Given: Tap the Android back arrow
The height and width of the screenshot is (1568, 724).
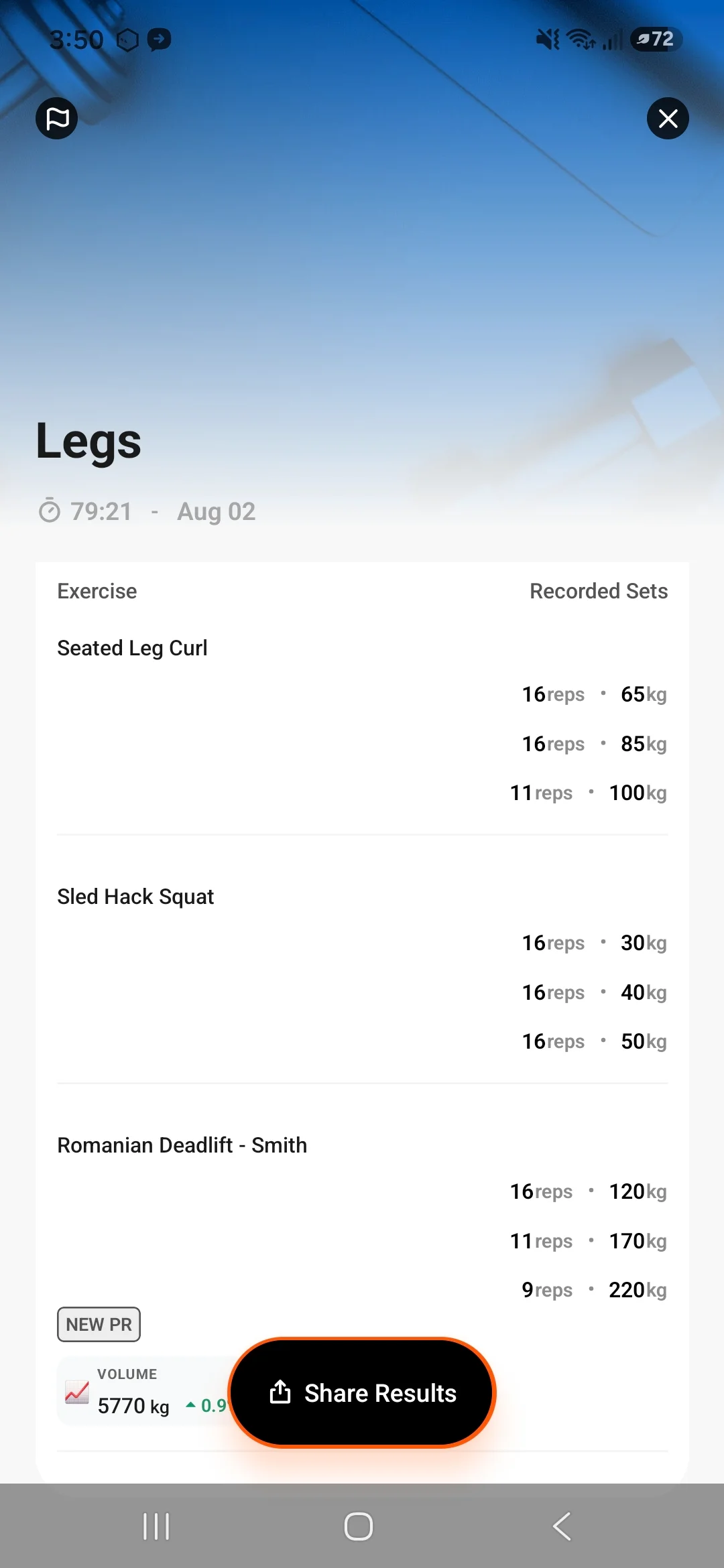Looking at the screenshot, I should pyautogui.click(x=562, y=1526).
